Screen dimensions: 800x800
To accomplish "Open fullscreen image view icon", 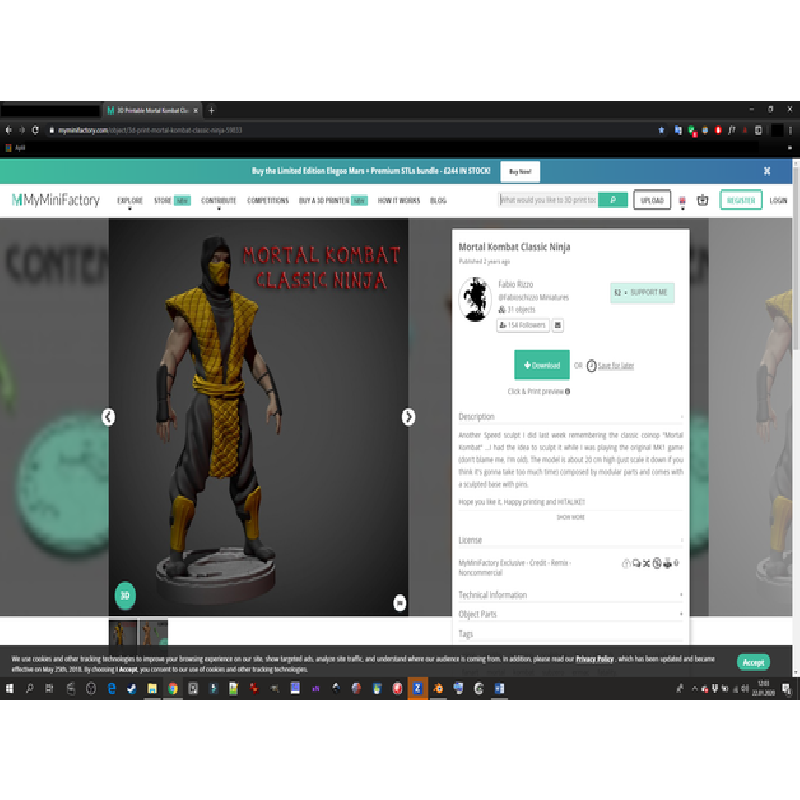I will (x=399, y=603).
